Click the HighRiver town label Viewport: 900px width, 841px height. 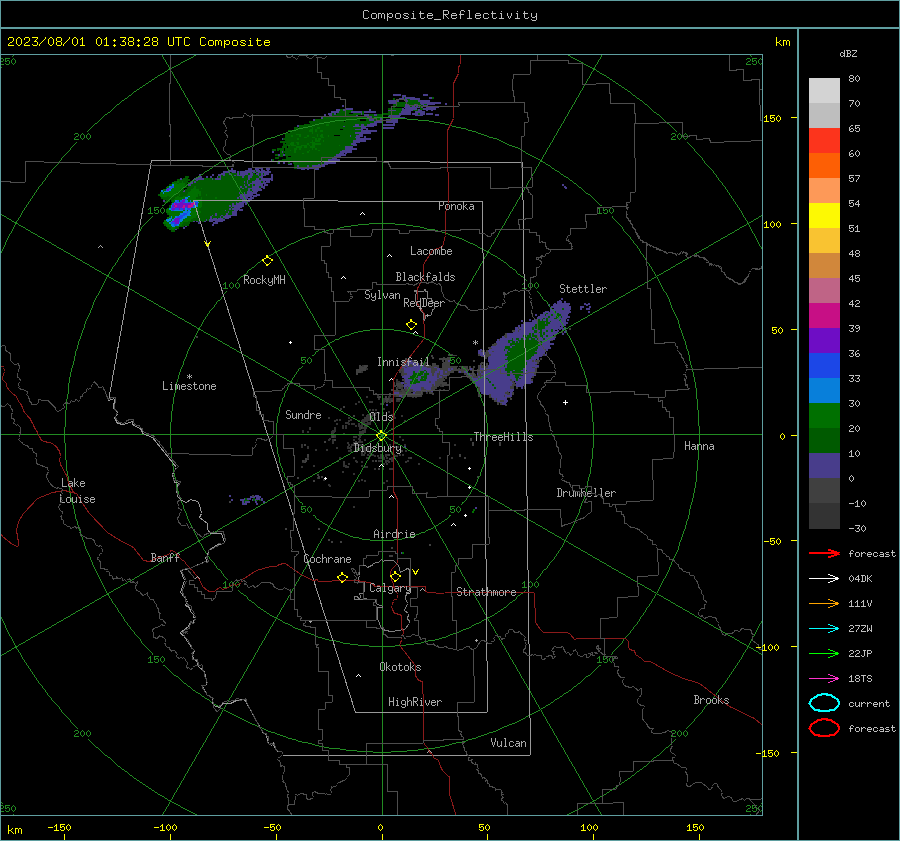tap(415, 702)
